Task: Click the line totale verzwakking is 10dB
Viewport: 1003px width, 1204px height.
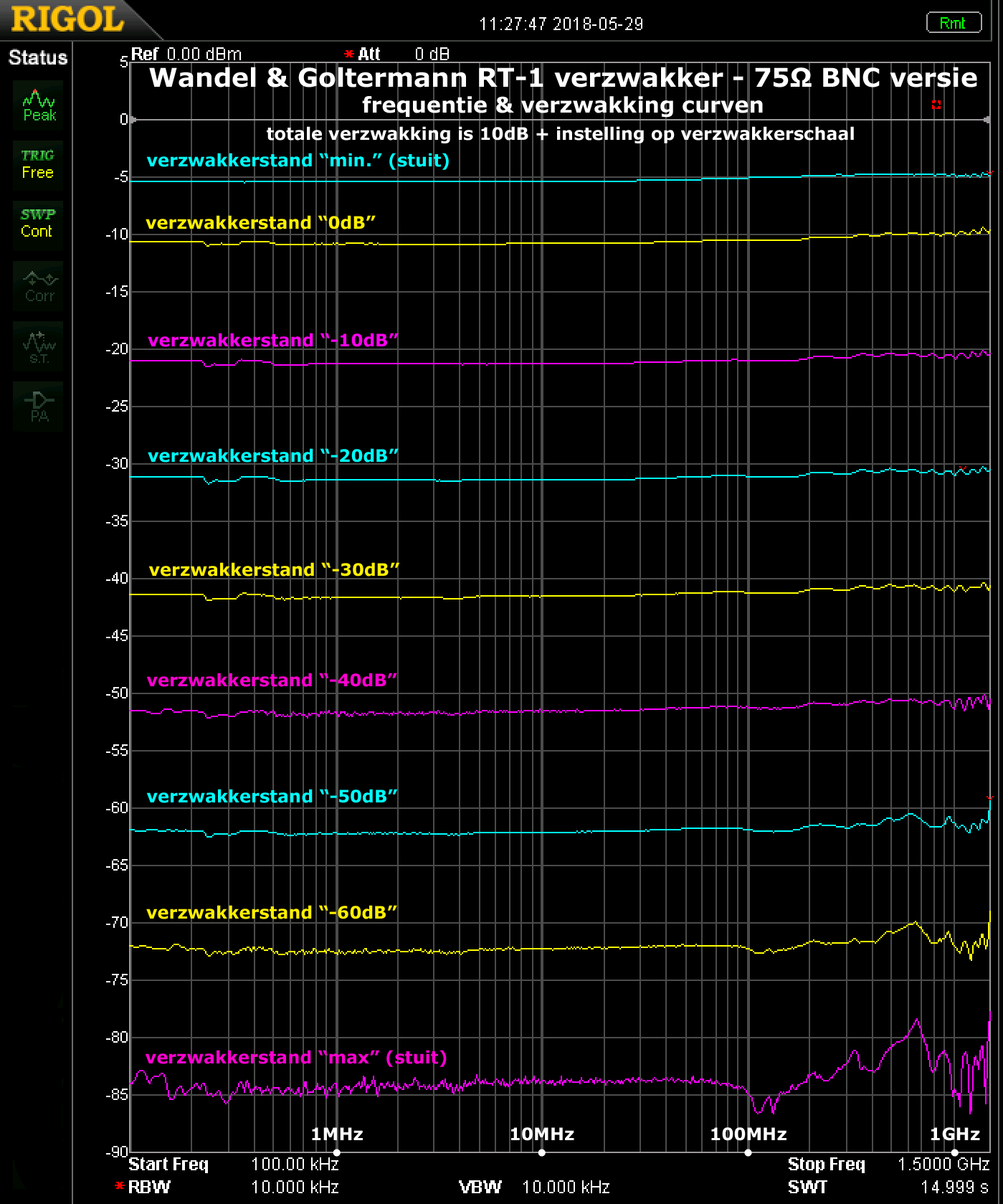Action: pos(561,133)
